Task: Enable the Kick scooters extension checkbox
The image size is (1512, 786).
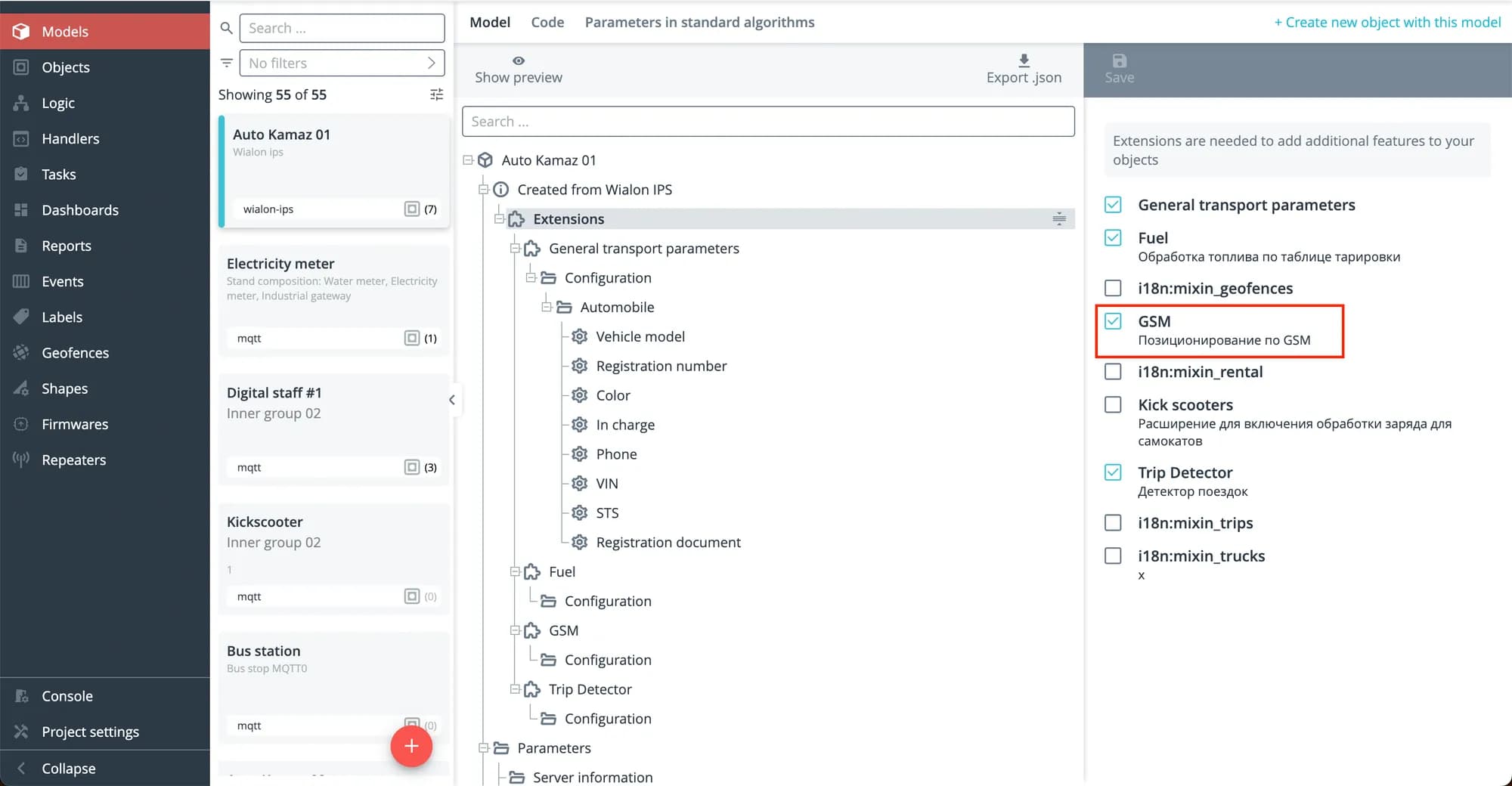Action: pos(1113,405)
